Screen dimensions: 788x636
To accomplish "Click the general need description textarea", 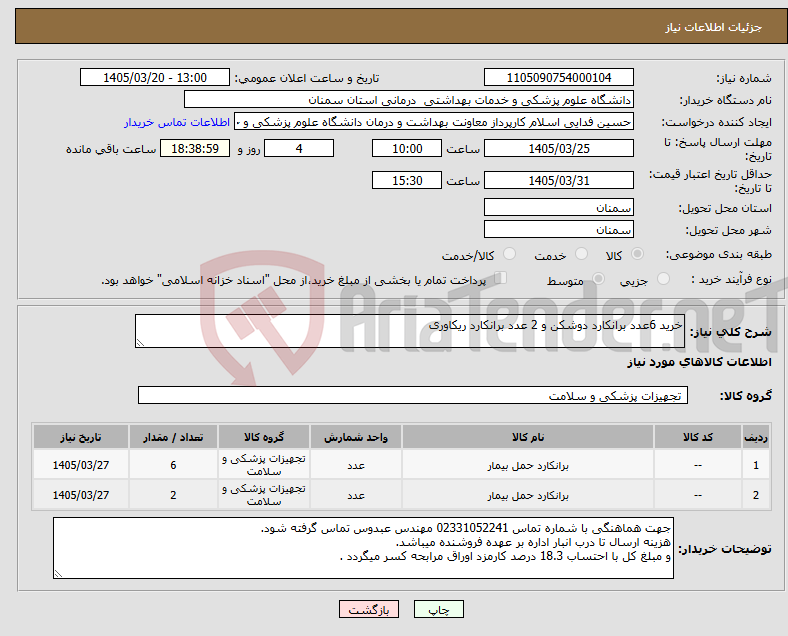I will [x=410, y=331].
